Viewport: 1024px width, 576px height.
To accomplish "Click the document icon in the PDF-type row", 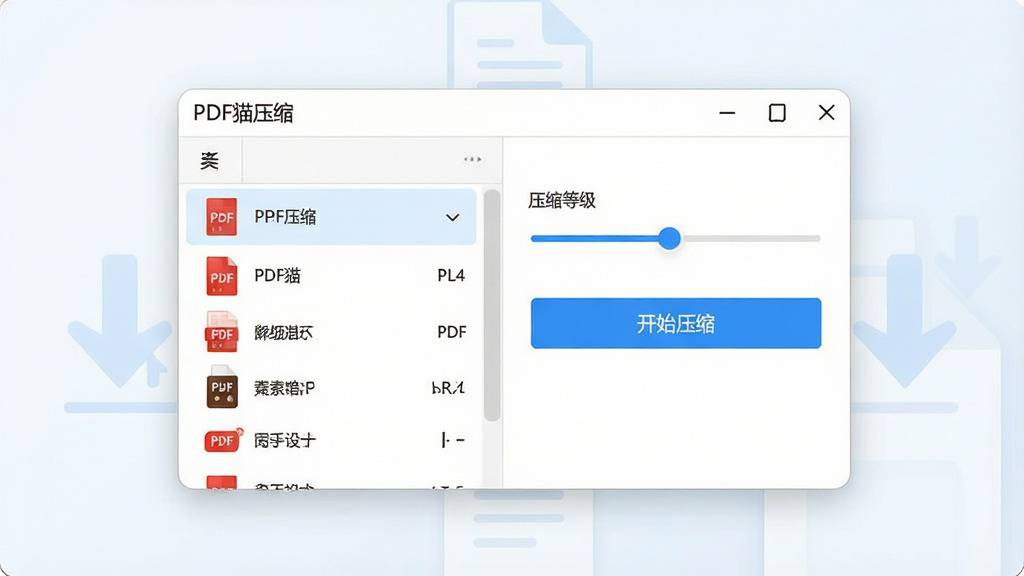I will [221, 332].
